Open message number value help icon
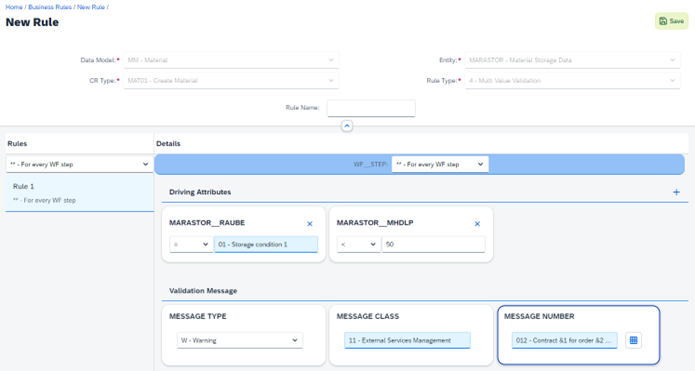The image size is (695, 371). pos(633,340)
